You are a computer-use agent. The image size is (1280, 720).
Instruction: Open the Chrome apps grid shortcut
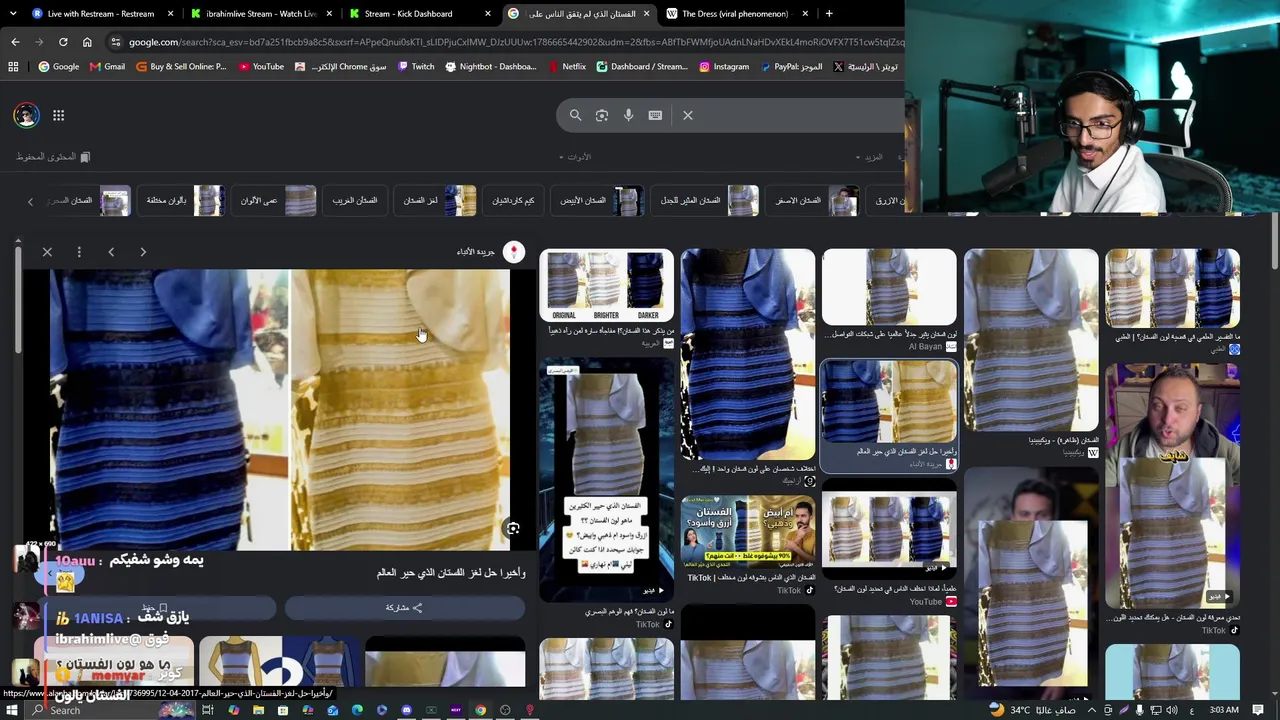point(13,67)
